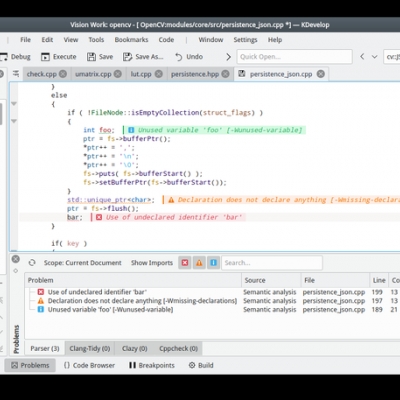
Task: Collapse the else block fold marker
Action: 14,104
